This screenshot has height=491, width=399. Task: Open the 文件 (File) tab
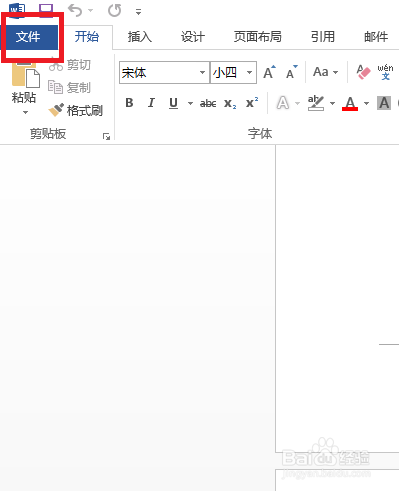tap(28, 37)
